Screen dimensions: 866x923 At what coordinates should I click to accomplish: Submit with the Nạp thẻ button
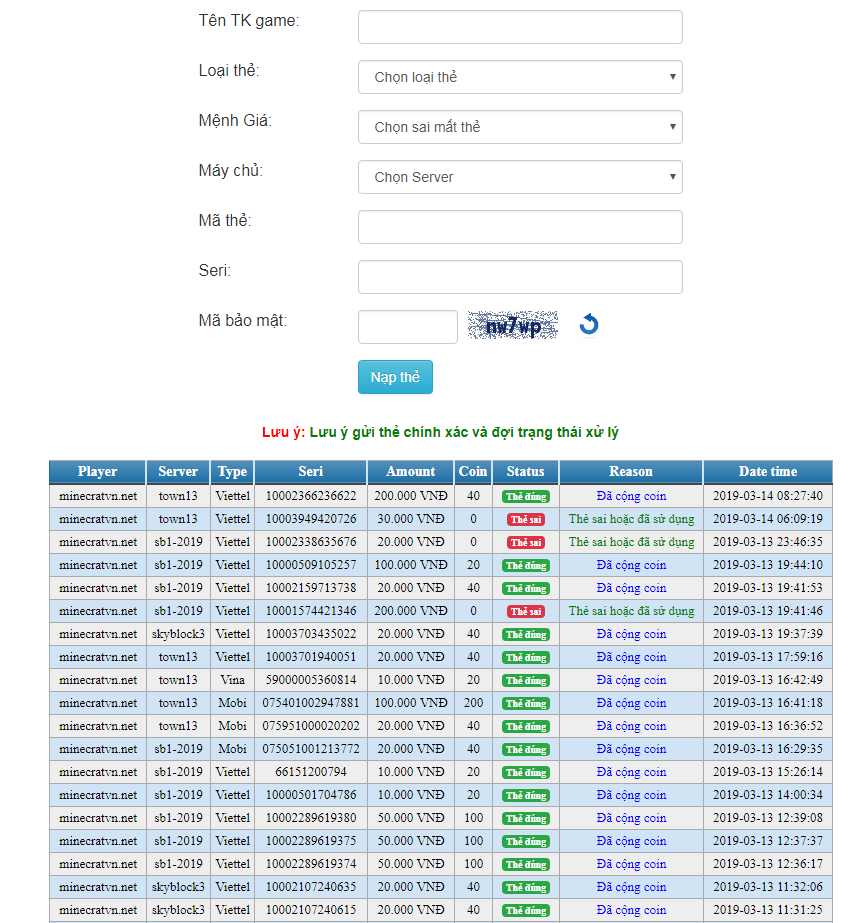pyautogui.click(x=396, y=377)
